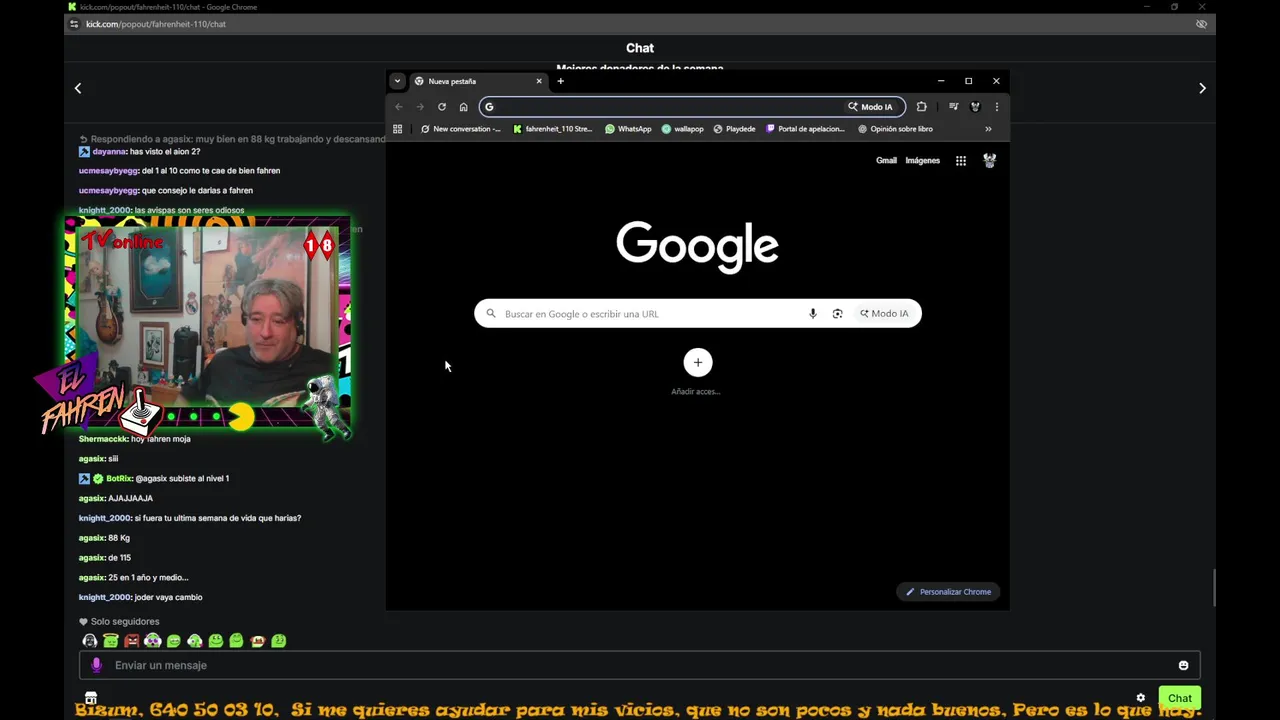The width and height of the screenshot is (1280, 720).
Task: Open Chrome profile avatar in toolbar
Action: (975, 107)
